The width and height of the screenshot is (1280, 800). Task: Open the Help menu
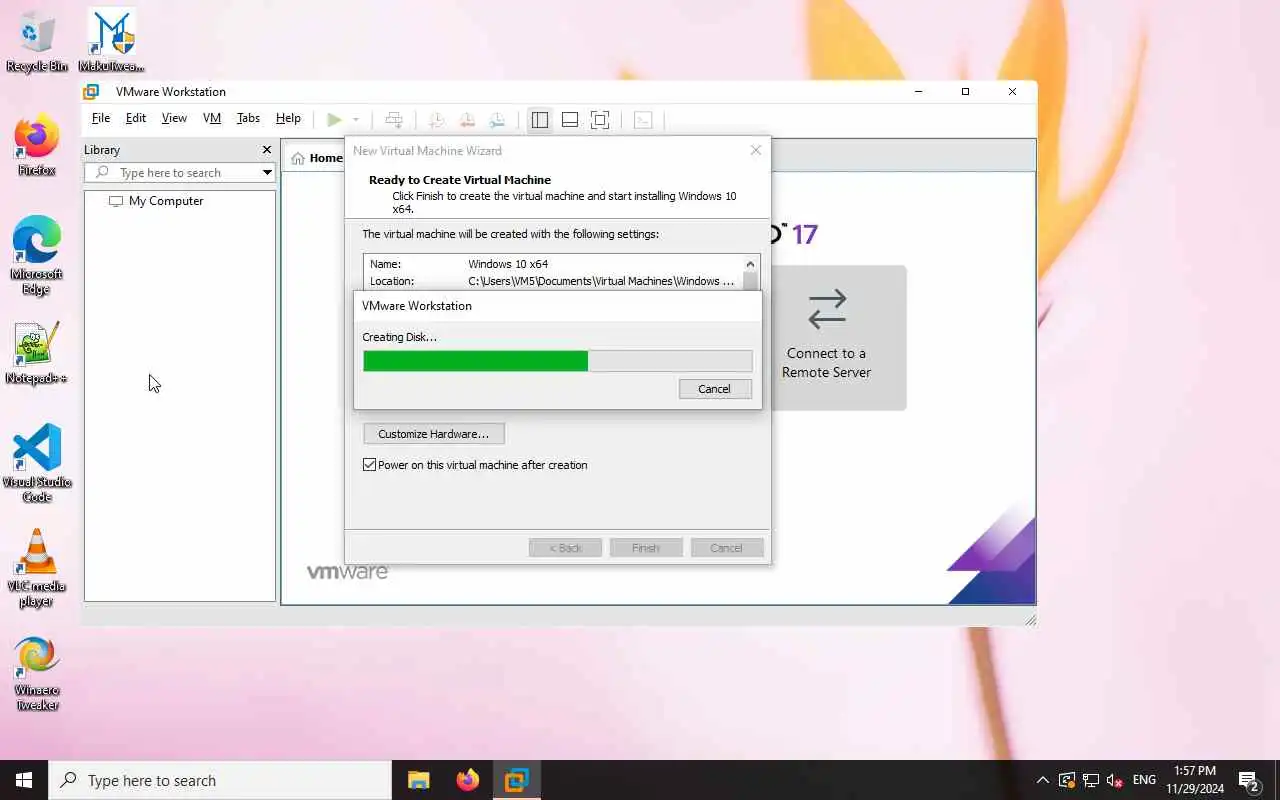pyautogui.click(x=288, y=118)
